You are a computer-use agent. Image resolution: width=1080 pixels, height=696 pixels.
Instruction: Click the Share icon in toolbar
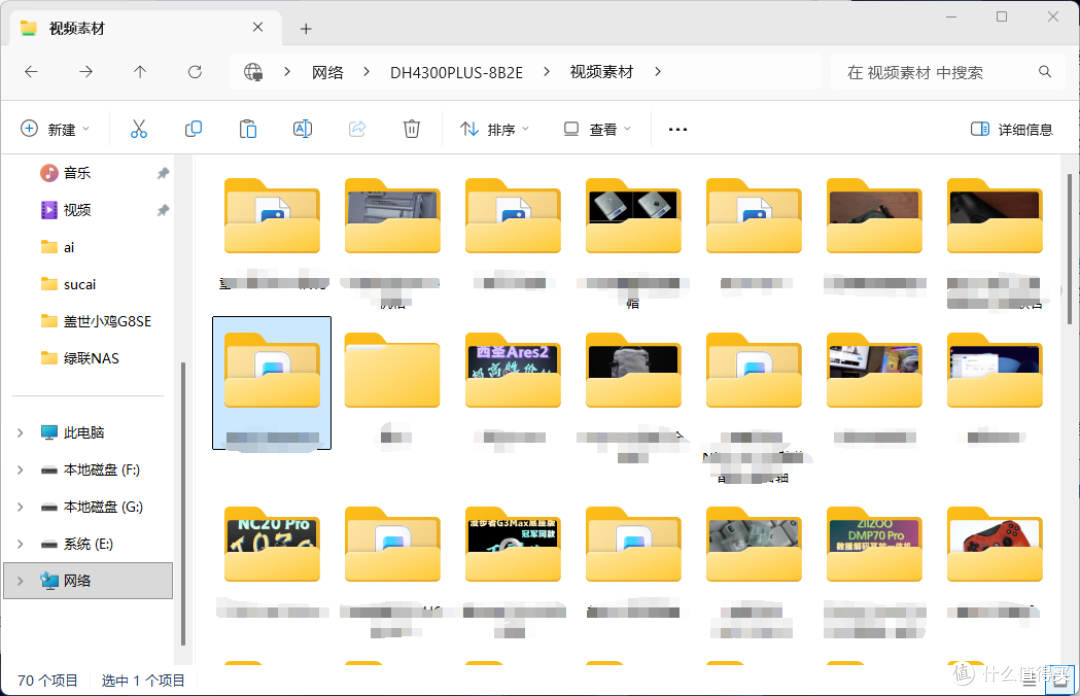[x=357, y=129]
